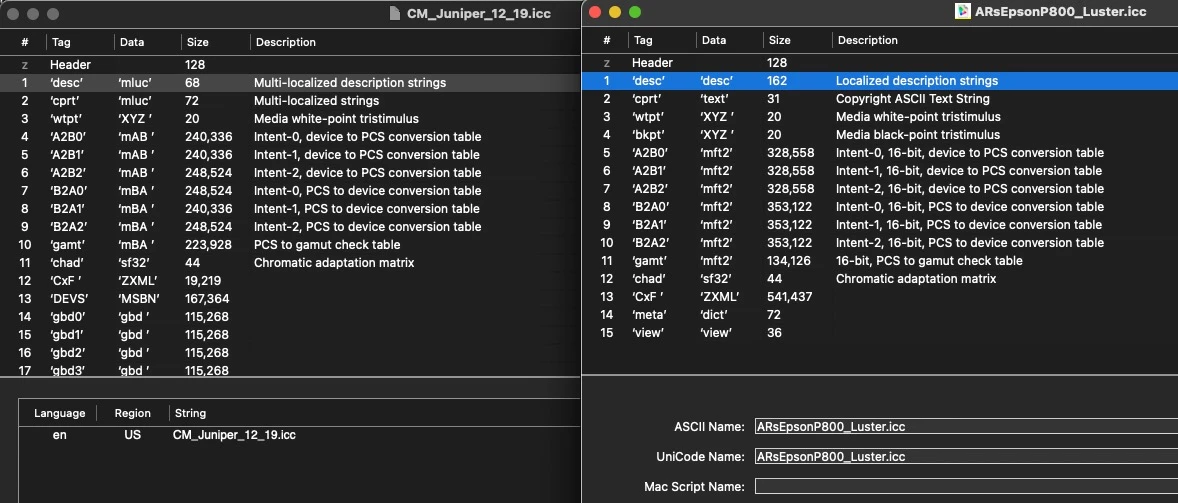Image resolution: width=1178 pixels, height=503 pixels.
Task: Select 'B2A0' mBA row in CM_Juniper window
Action: click(x=291, y=191)
